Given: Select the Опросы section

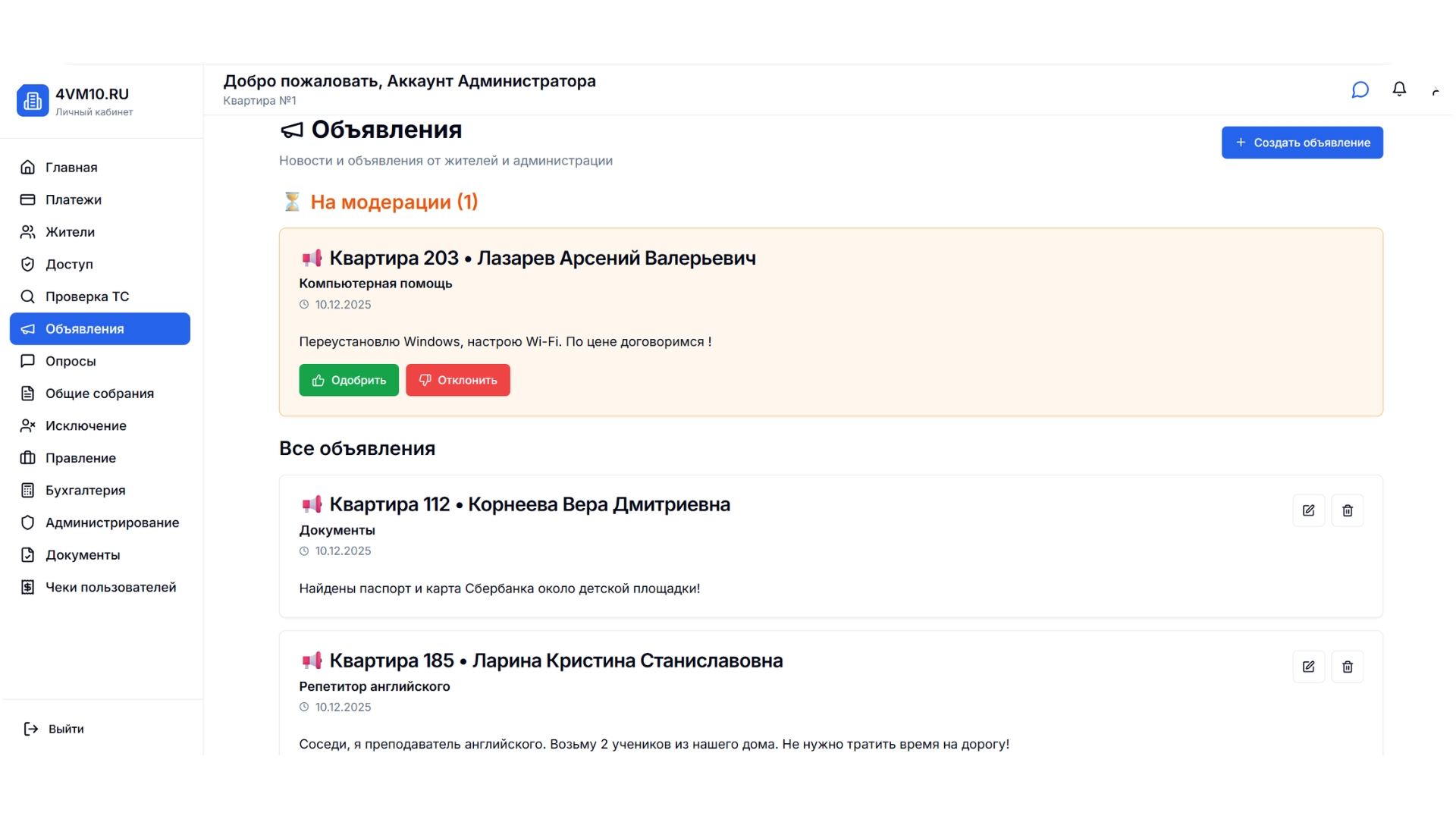Looking at the screenshot, I should pyautogui.click(x=71, y=361).
